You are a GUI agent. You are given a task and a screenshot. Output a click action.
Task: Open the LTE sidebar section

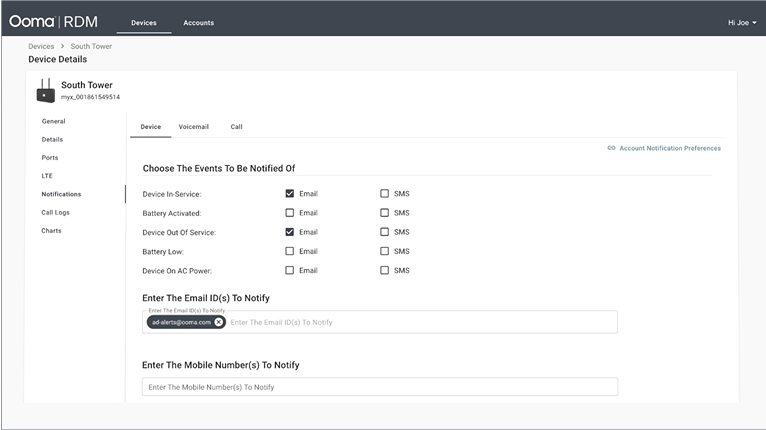pyautogui.click(x=47, y=176)
